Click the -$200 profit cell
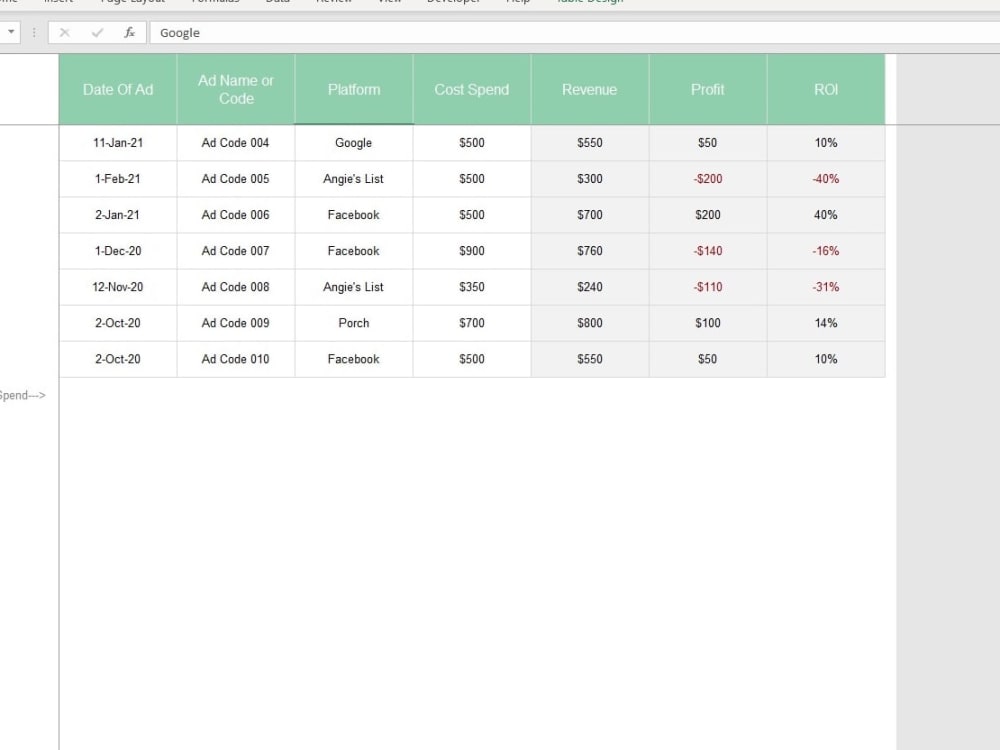1000x750 pixels. coord(708,179)
